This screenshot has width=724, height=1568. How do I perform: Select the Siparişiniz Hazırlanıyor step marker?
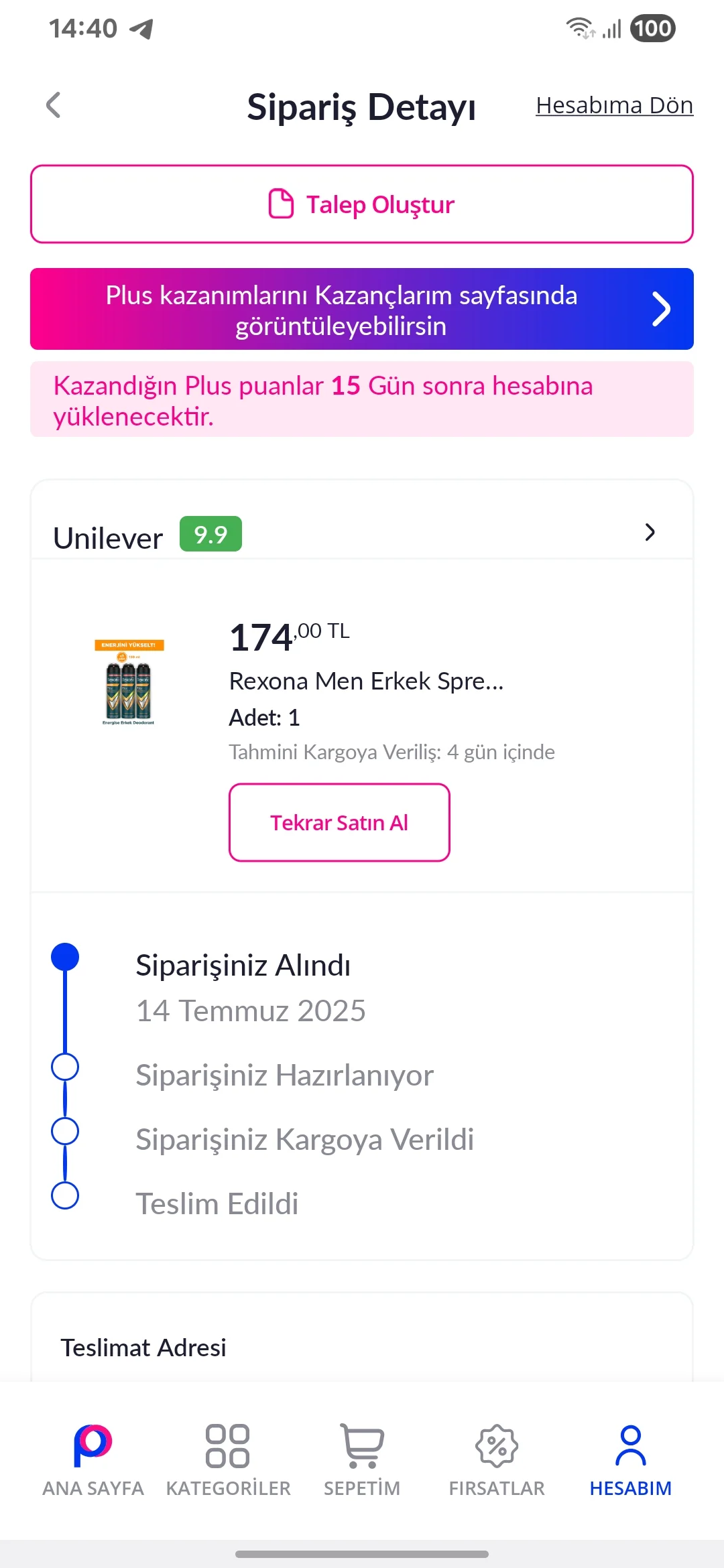click(x=65, y=1067)
